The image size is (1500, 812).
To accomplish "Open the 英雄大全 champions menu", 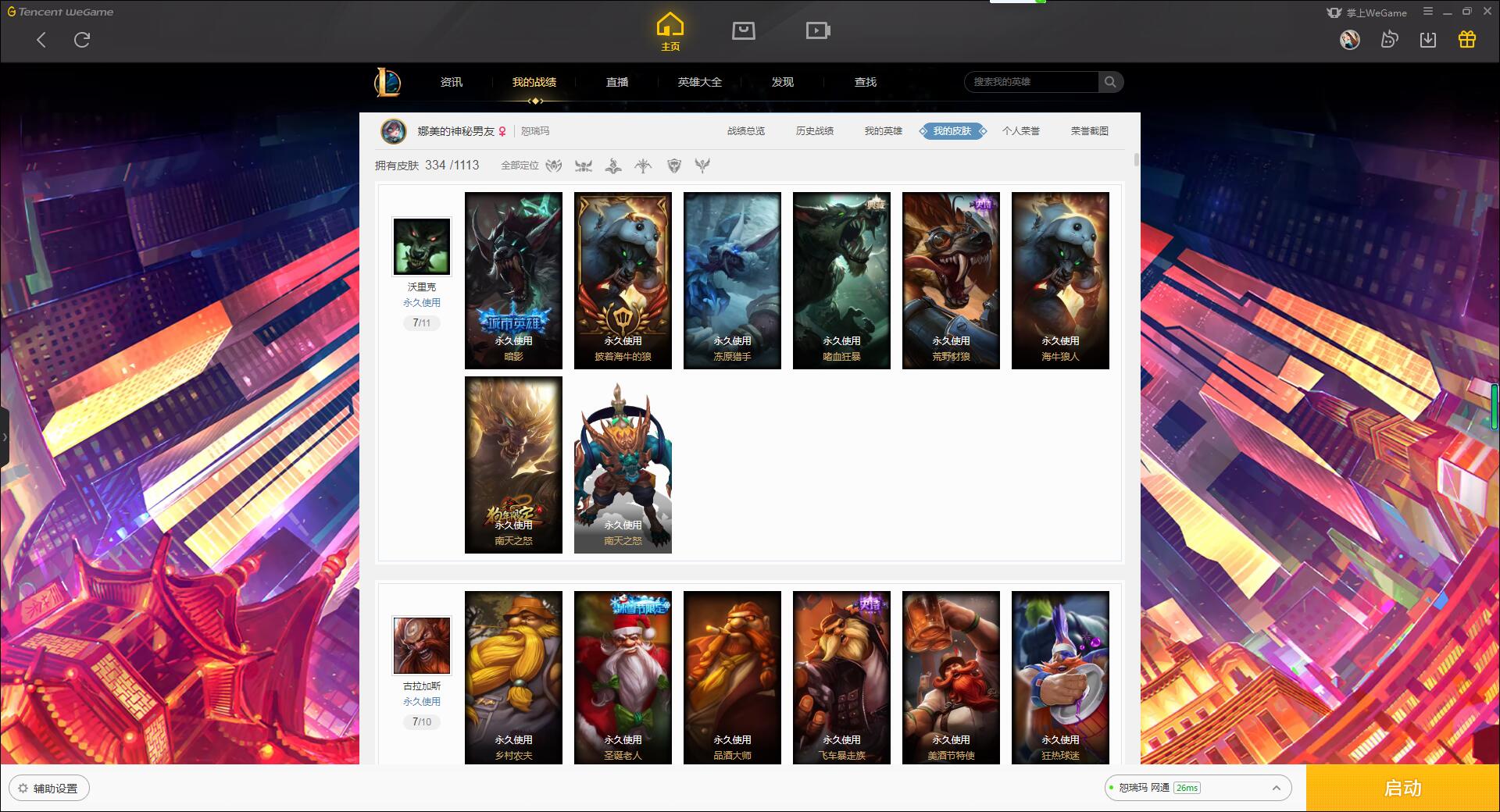I will point(700,82).
